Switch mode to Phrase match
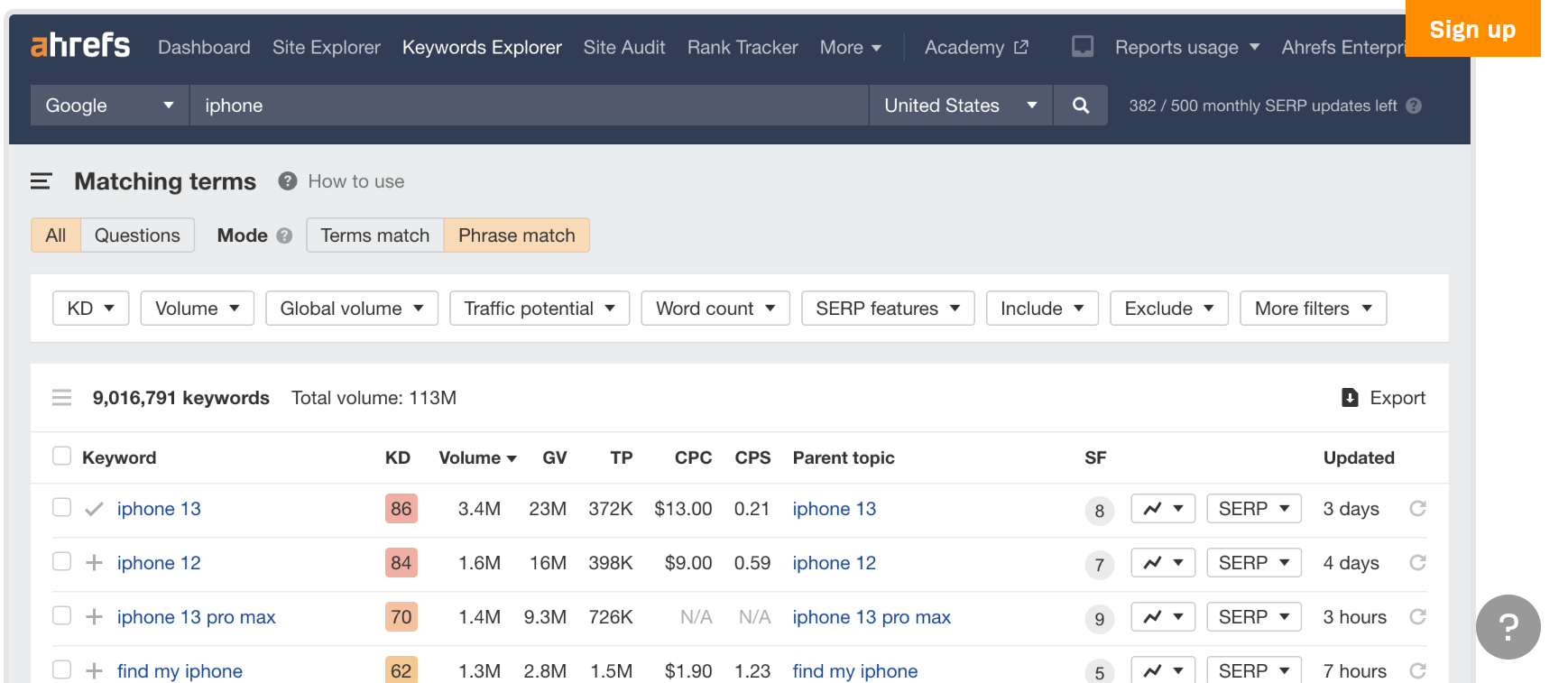Screen dimensions: 1568x683 coord(516,235)
